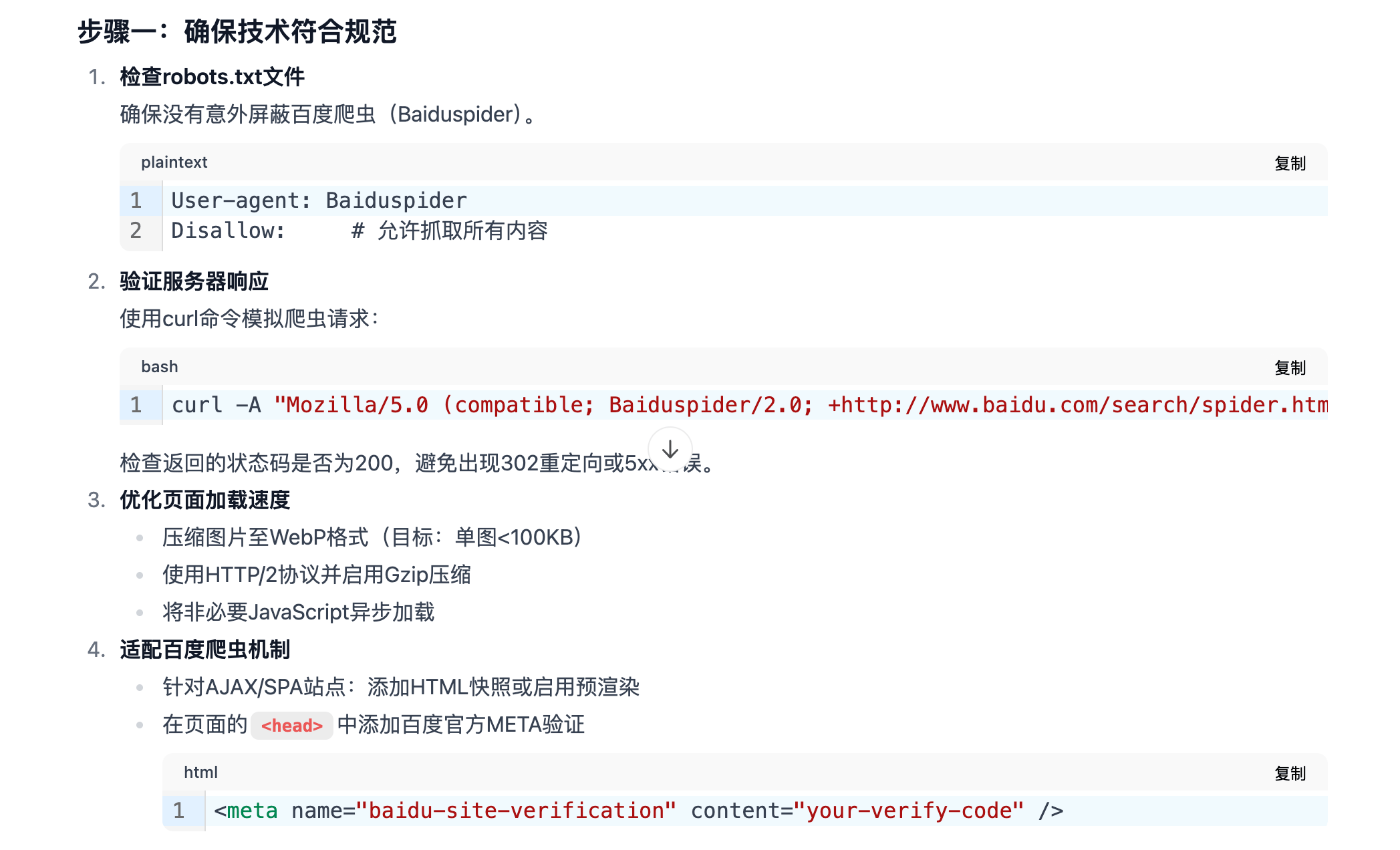The image size is (1400, 850).
Task: Click the bash language label
Action: click(159, 367)
